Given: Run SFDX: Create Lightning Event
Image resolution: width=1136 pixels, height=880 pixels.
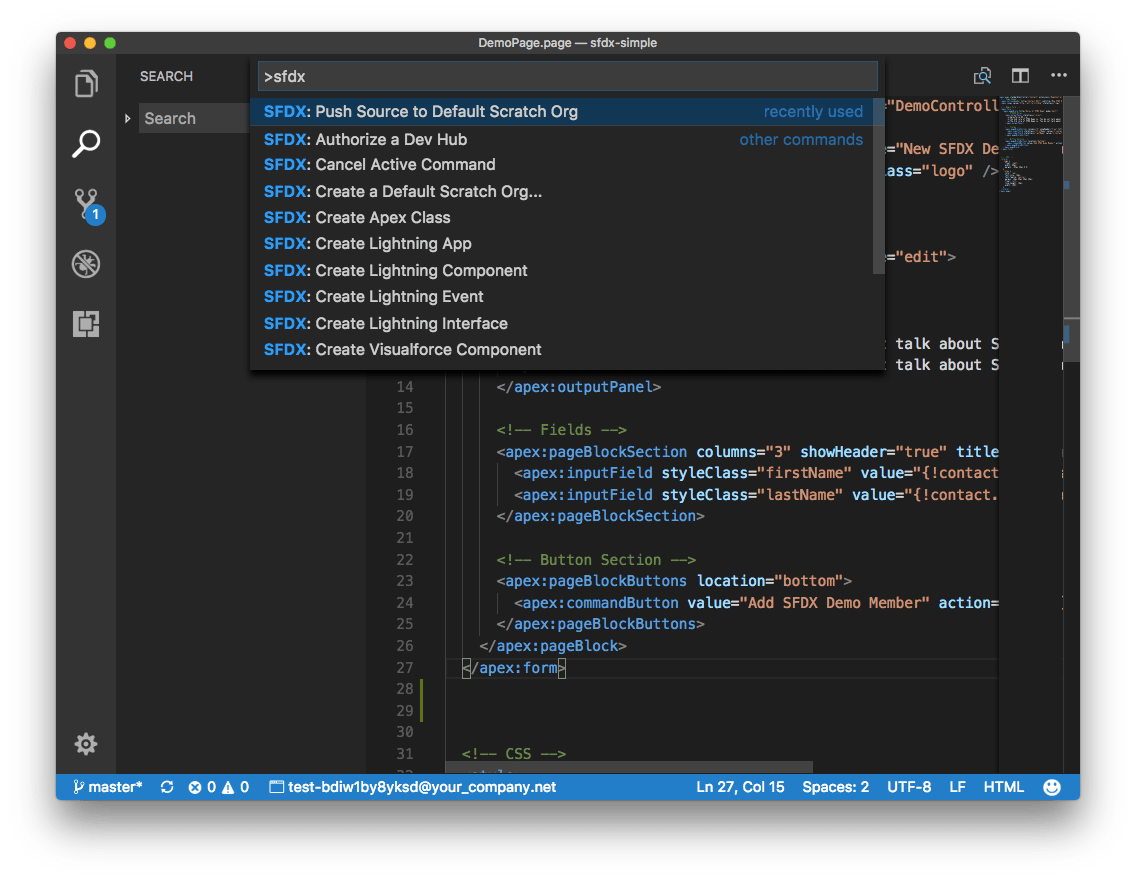Looking at the screenshot, I should (562, 296).
